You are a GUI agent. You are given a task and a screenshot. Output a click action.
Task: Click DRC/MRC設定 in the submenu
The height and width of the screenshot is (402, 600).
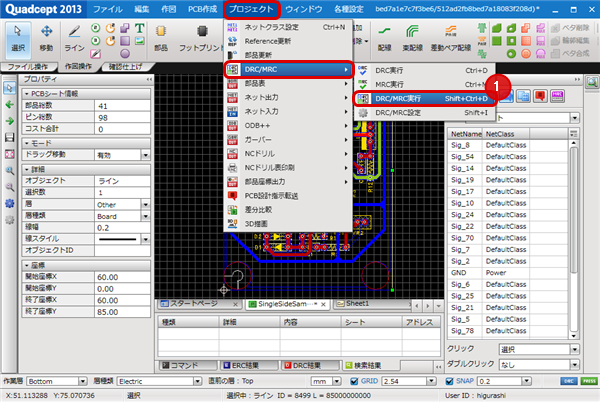point(425,113)
